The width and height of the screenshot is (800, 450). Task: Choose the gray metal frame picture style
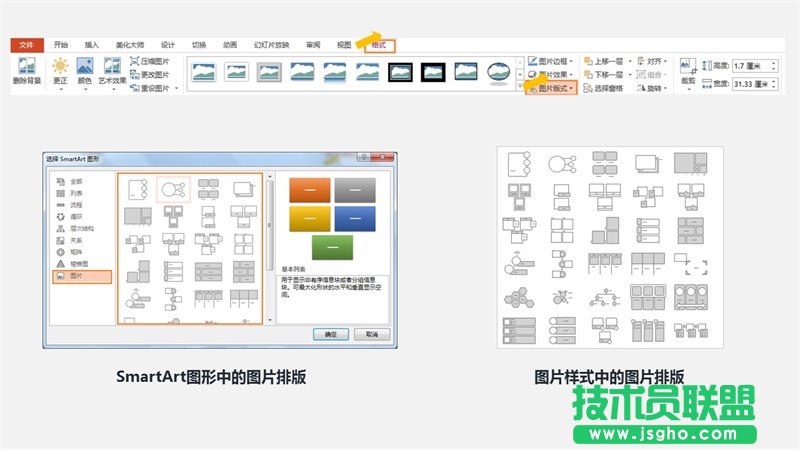(x=269, y=72)
